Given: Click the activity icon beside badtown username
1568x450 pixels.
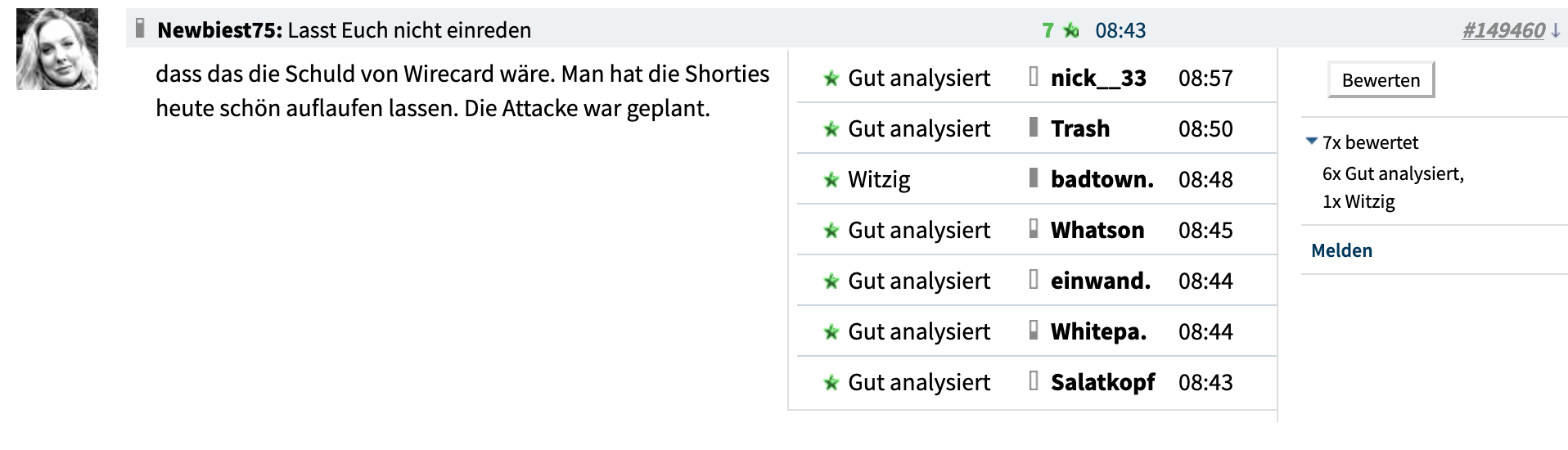Looking at the screenshot, I should click(1034, 178).
